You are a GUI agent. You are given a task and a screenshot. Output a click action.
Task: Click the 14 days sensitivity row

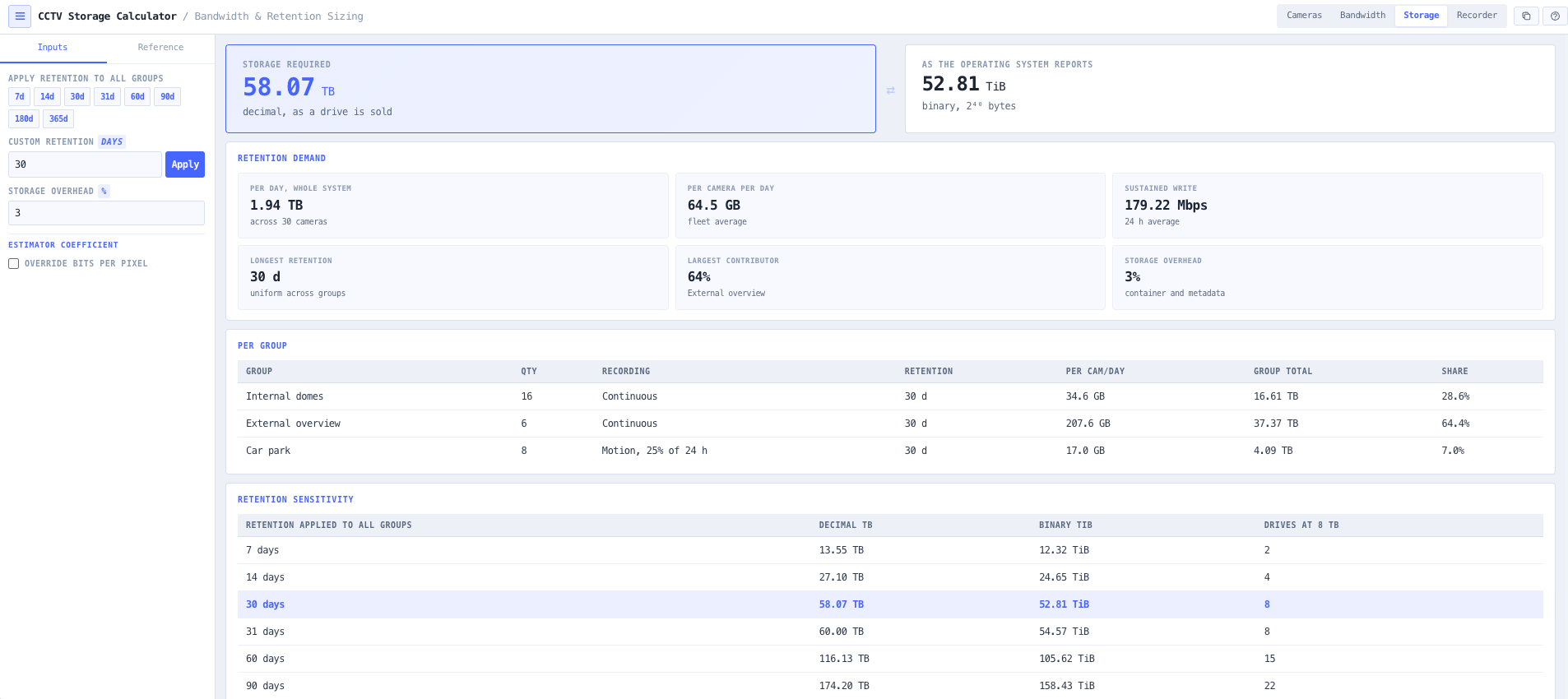890,577
